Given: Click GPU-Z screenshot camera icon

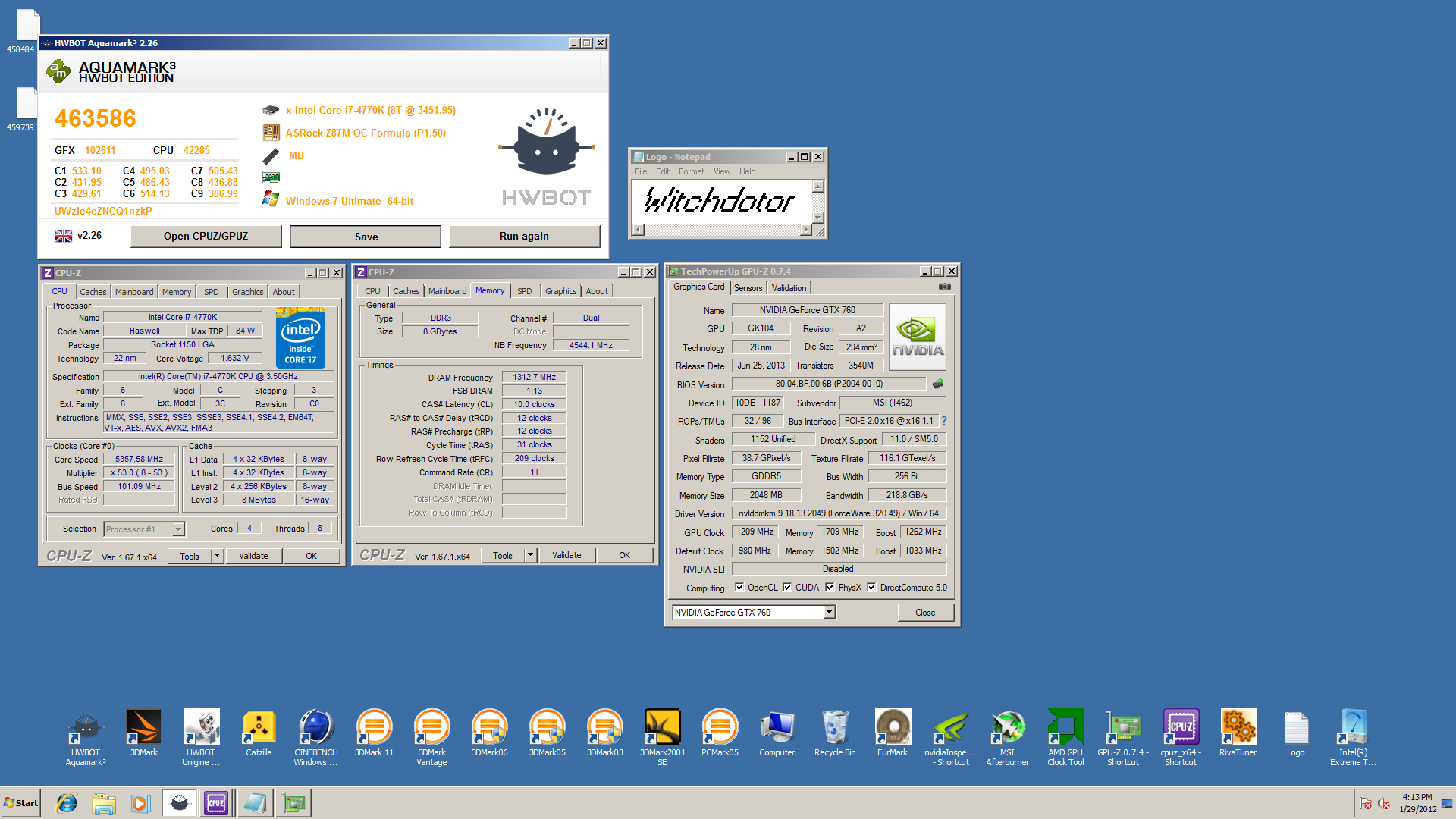Looking at the screenshot, I should [944, 287].
